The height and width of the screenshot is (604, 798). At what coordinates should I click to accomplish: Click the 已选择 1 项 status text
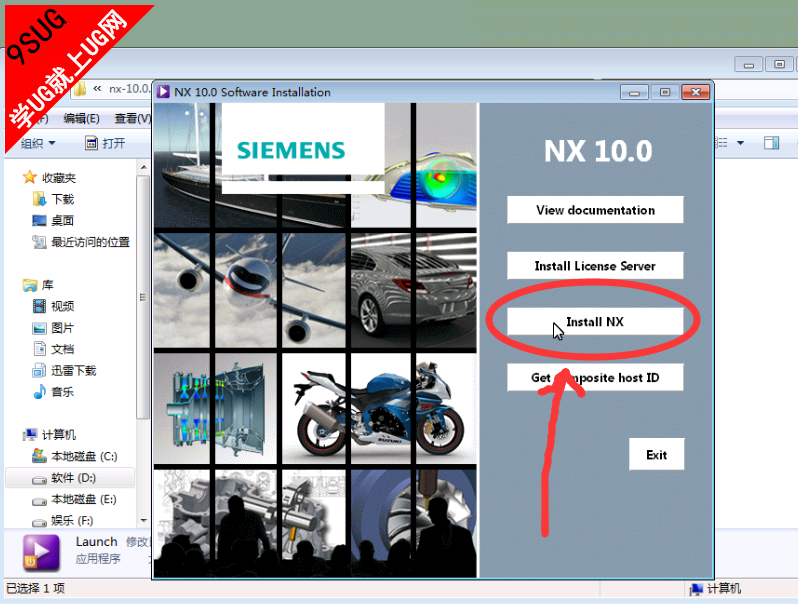tap(36, 589)
